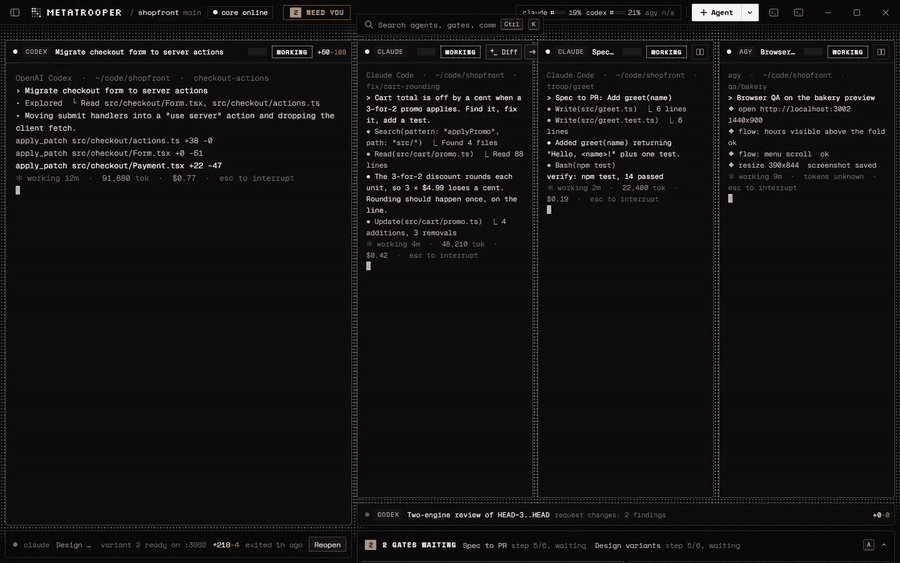Screen dimensions: 900x563
Task: Click WORKING badge on the fix/cart-rounding Claude pane
Action: [x=460, y=52]
